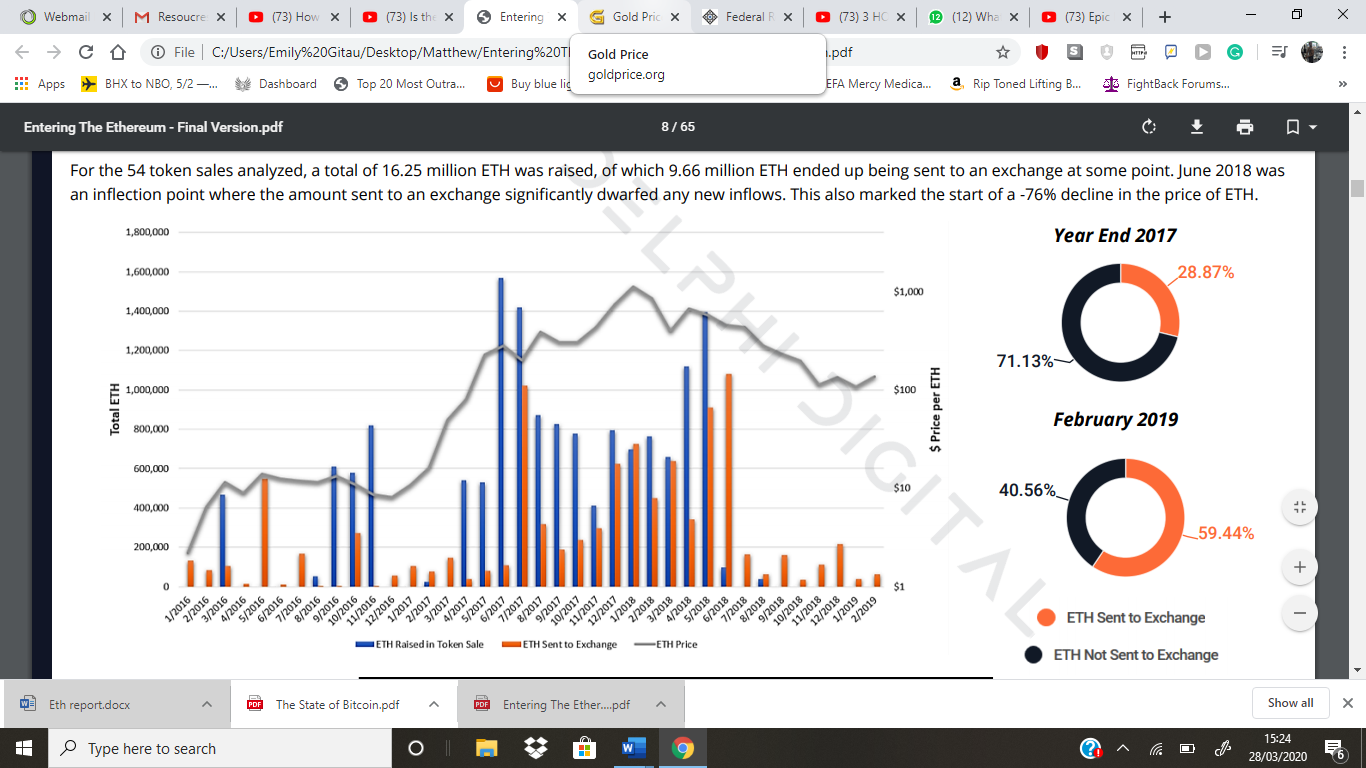The height and width of the screenshot is (768, 1366).
Task: Switch to the Federal Reserve tab
Action: [x=748, y=17]
